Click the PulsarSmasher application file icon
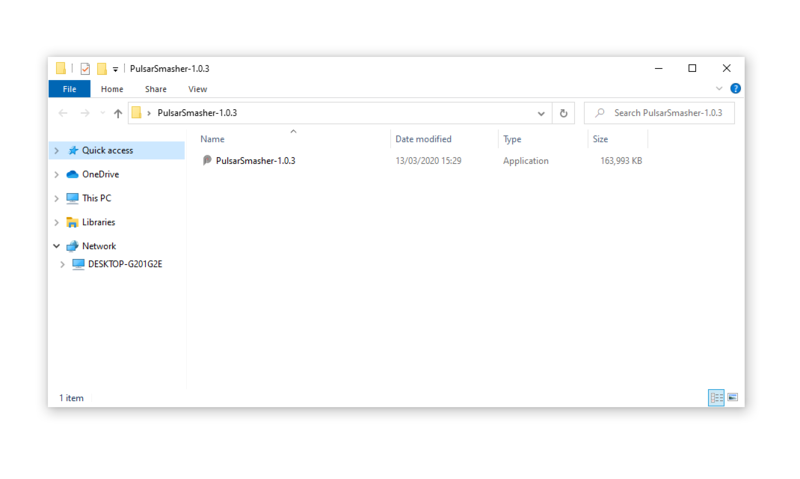 pyautogui.click(x=207, y=160)
